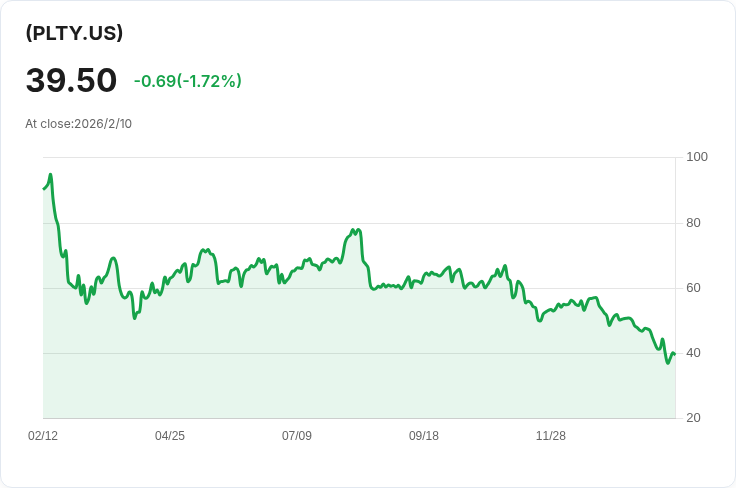
Task: Click the 20 price axis label
Action: click(694, 418)
